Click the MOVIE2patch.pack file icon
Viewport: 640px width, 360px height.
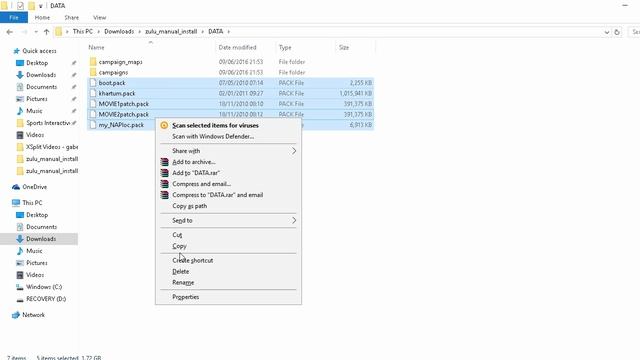tap(93, 115)
